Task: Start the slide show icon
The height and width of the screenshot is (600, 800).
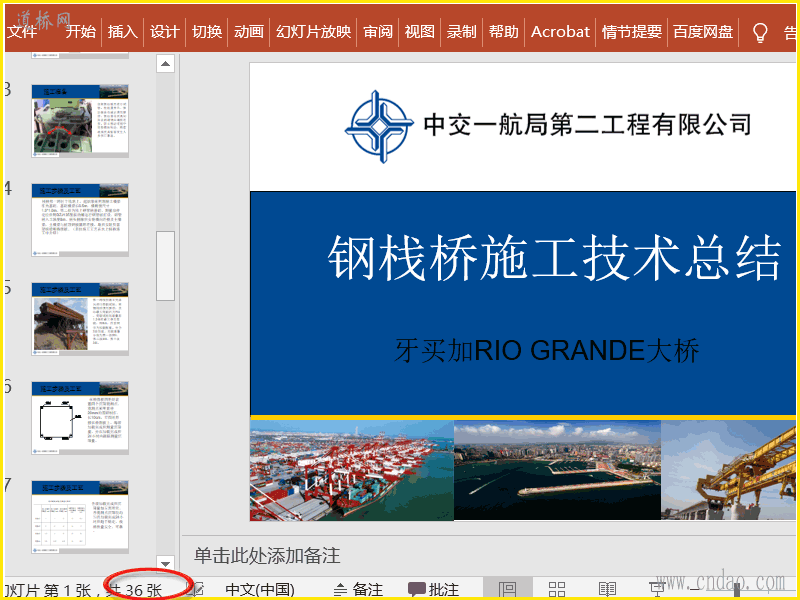Action: [657, 589]
